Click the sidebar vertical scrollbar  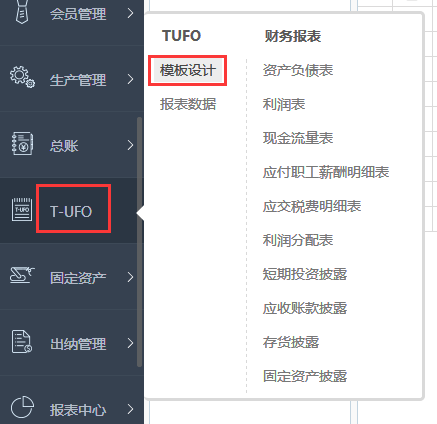point(139,242)
